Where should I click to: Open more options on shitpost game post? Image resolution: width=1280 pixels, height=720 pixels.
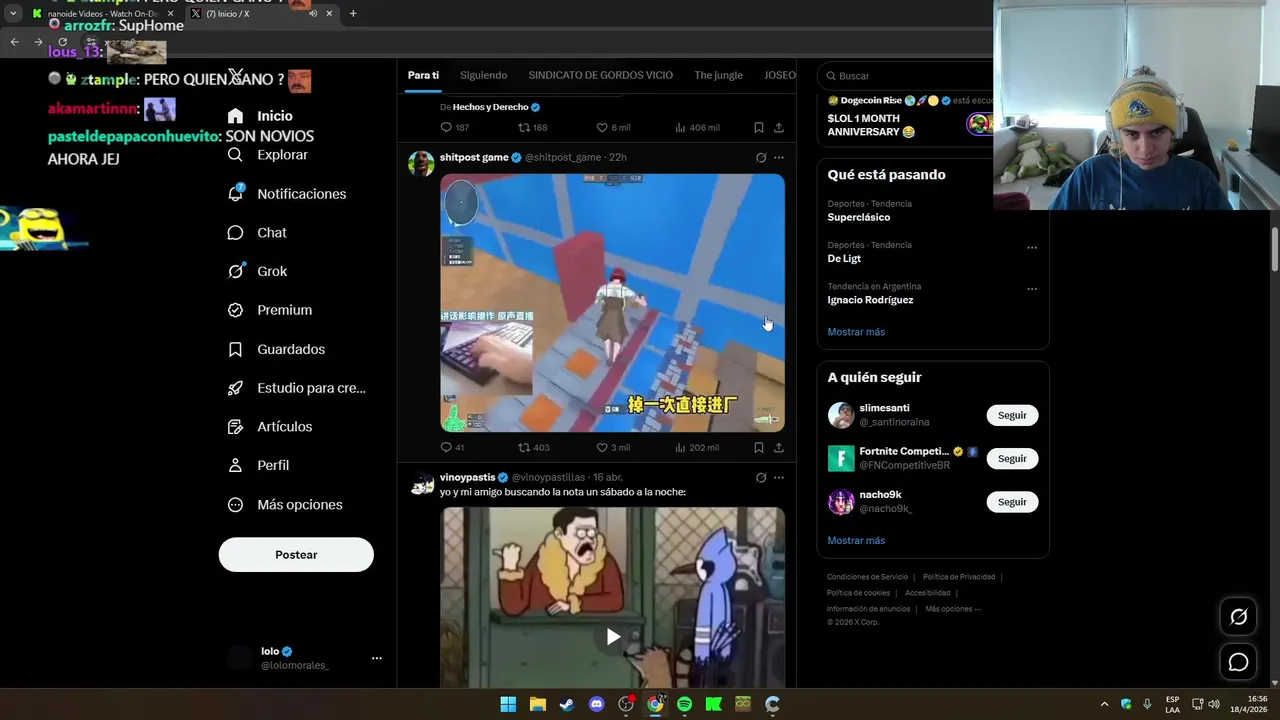click(779, 158)
